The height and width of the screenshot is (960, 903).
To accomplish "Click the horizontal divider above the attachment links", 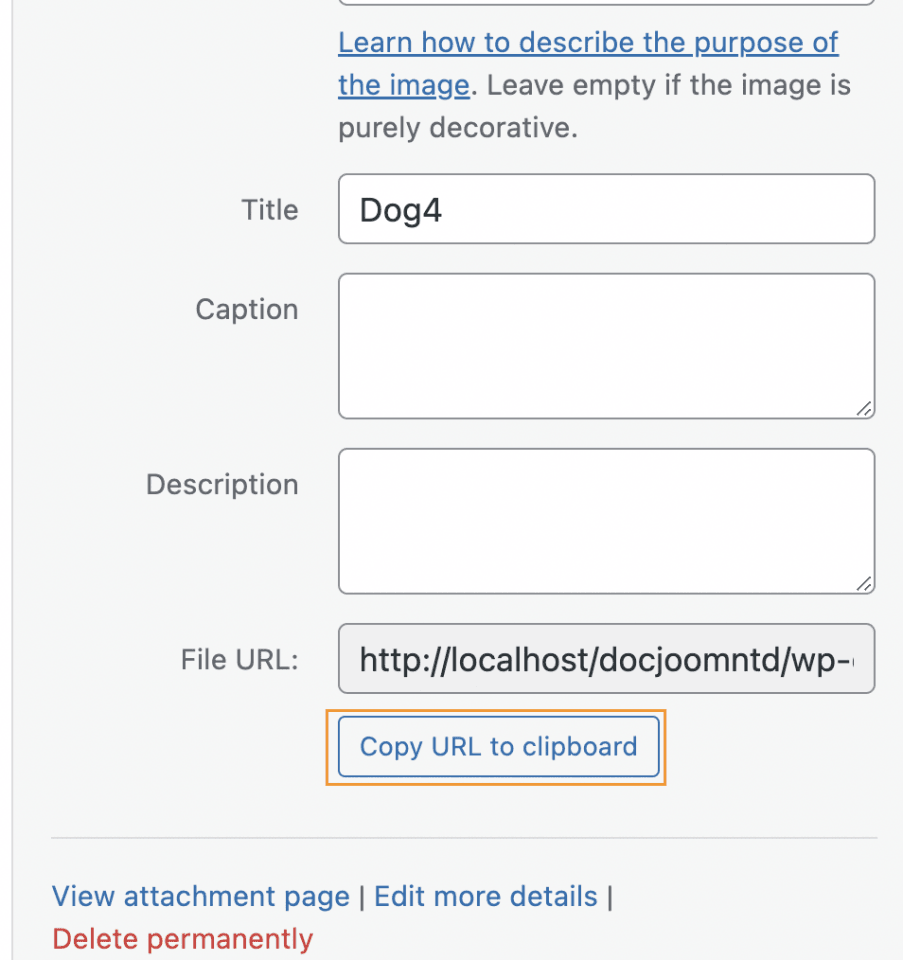I will pyautogui.click(x=464, y=837).
